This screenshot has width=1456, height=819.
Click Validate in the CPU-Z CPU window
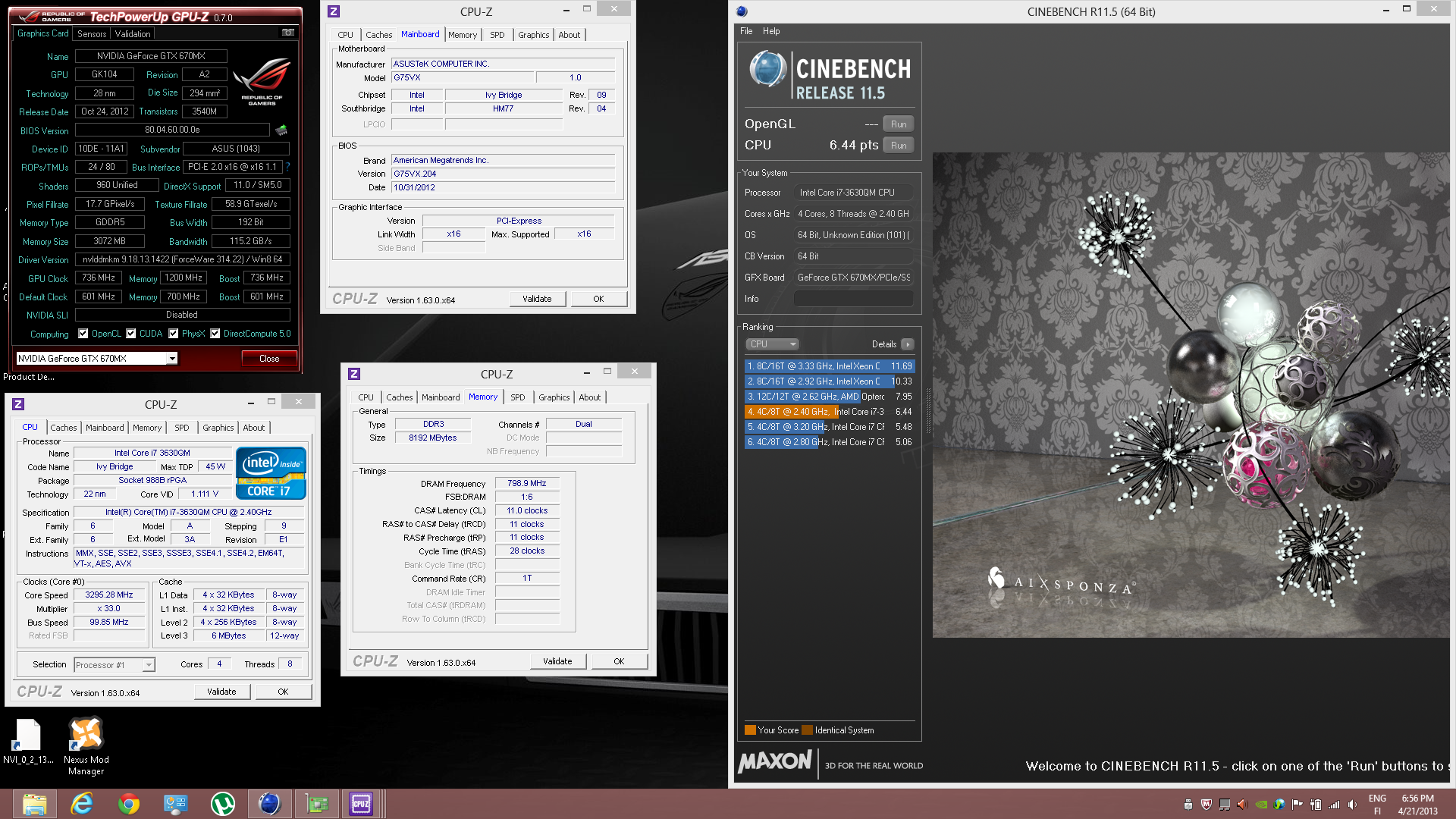(x=221, y=692)
